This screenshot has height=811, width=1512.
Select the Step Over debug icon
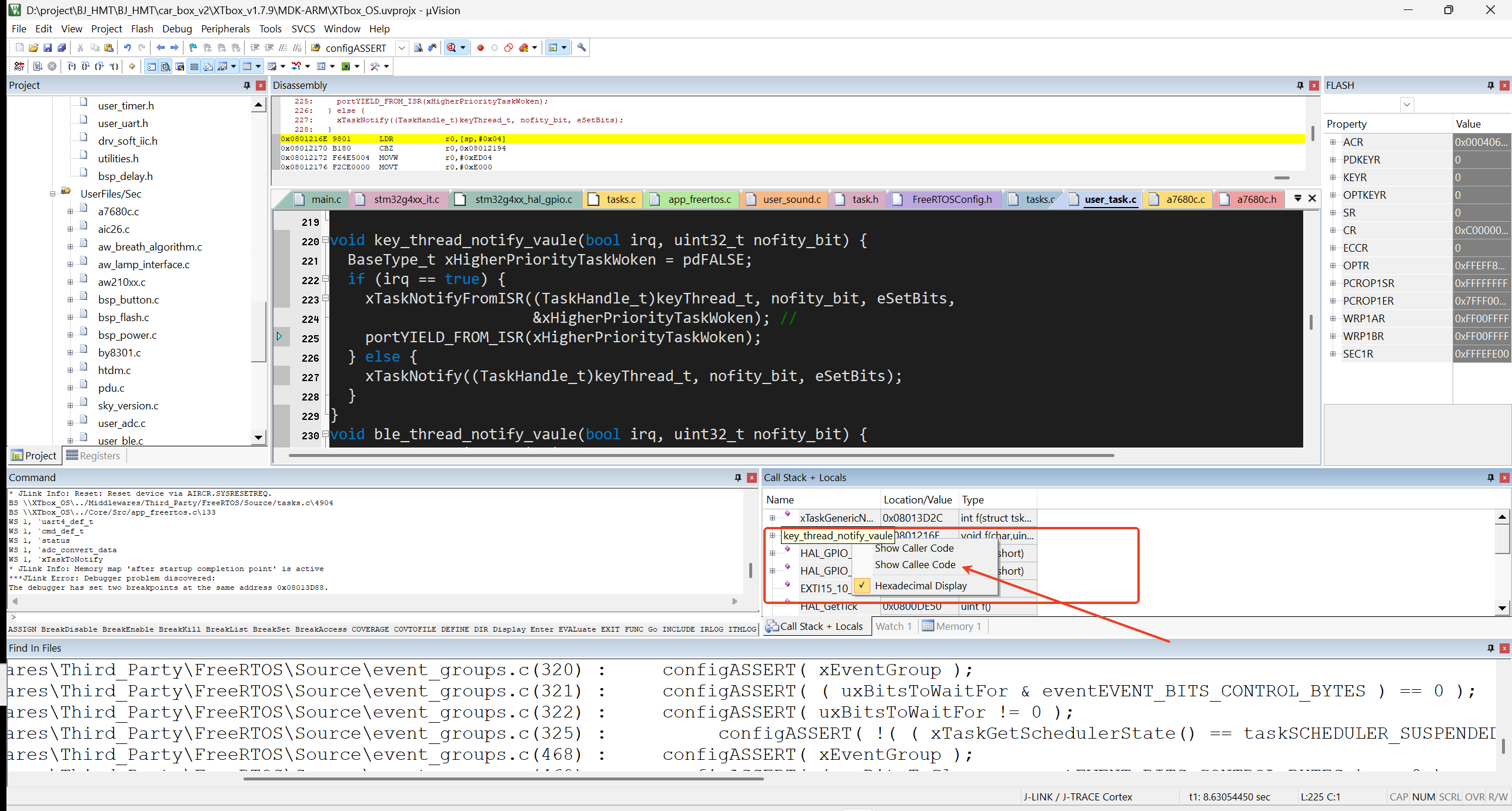(x=85, y=66)
